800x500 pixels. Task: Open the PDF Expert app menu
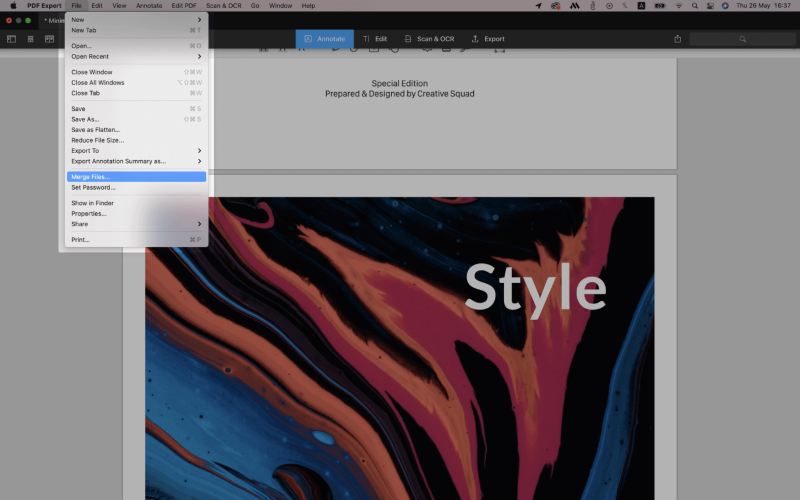pyautogui.click(x=44, y=6)
